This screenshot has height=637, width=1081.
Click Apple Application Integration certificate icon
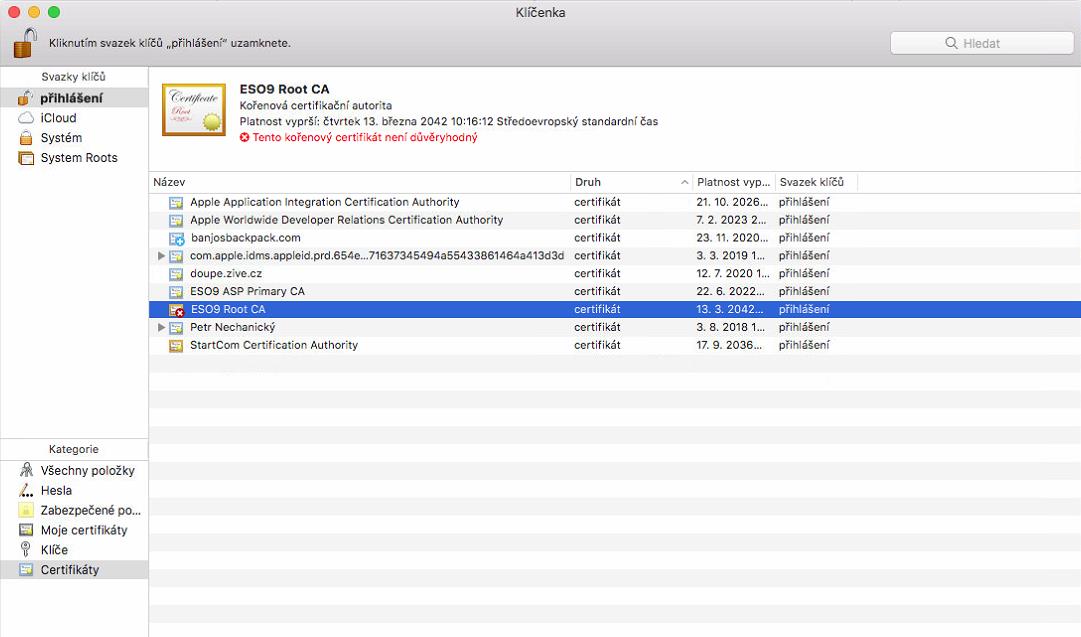(x=176, y=203)
